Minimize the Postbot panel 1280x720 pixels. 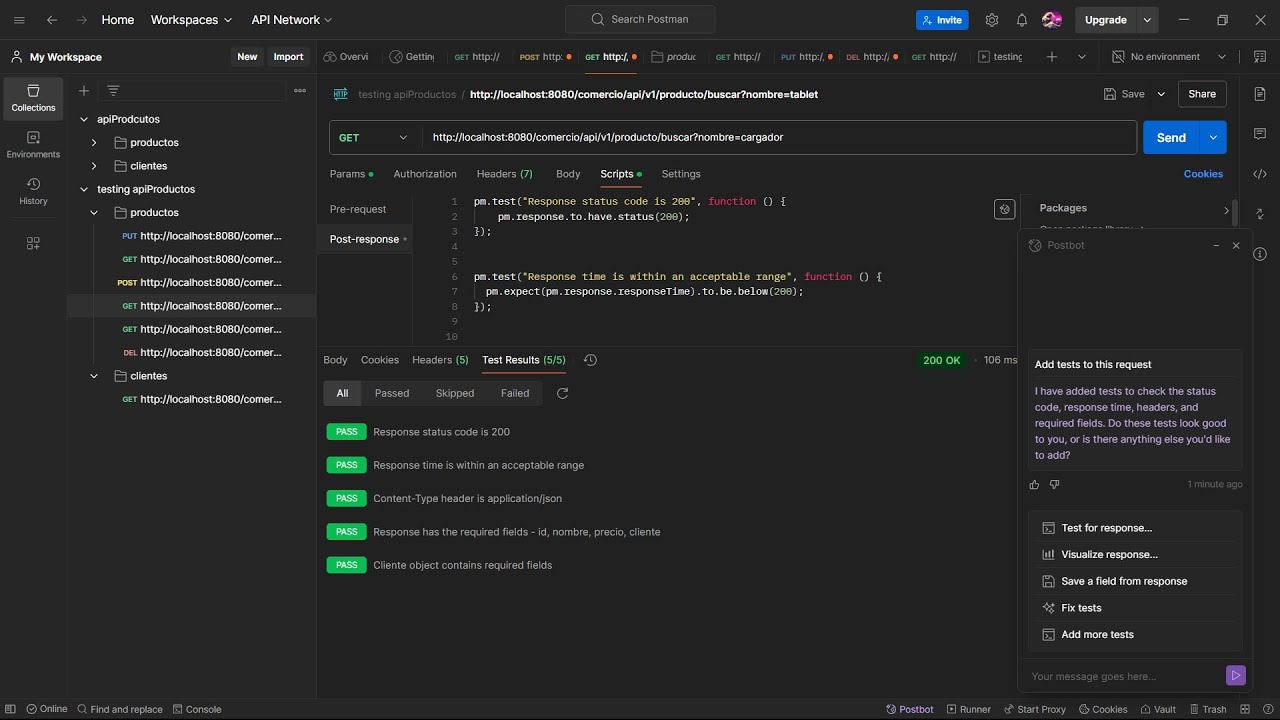[1216, 245]
